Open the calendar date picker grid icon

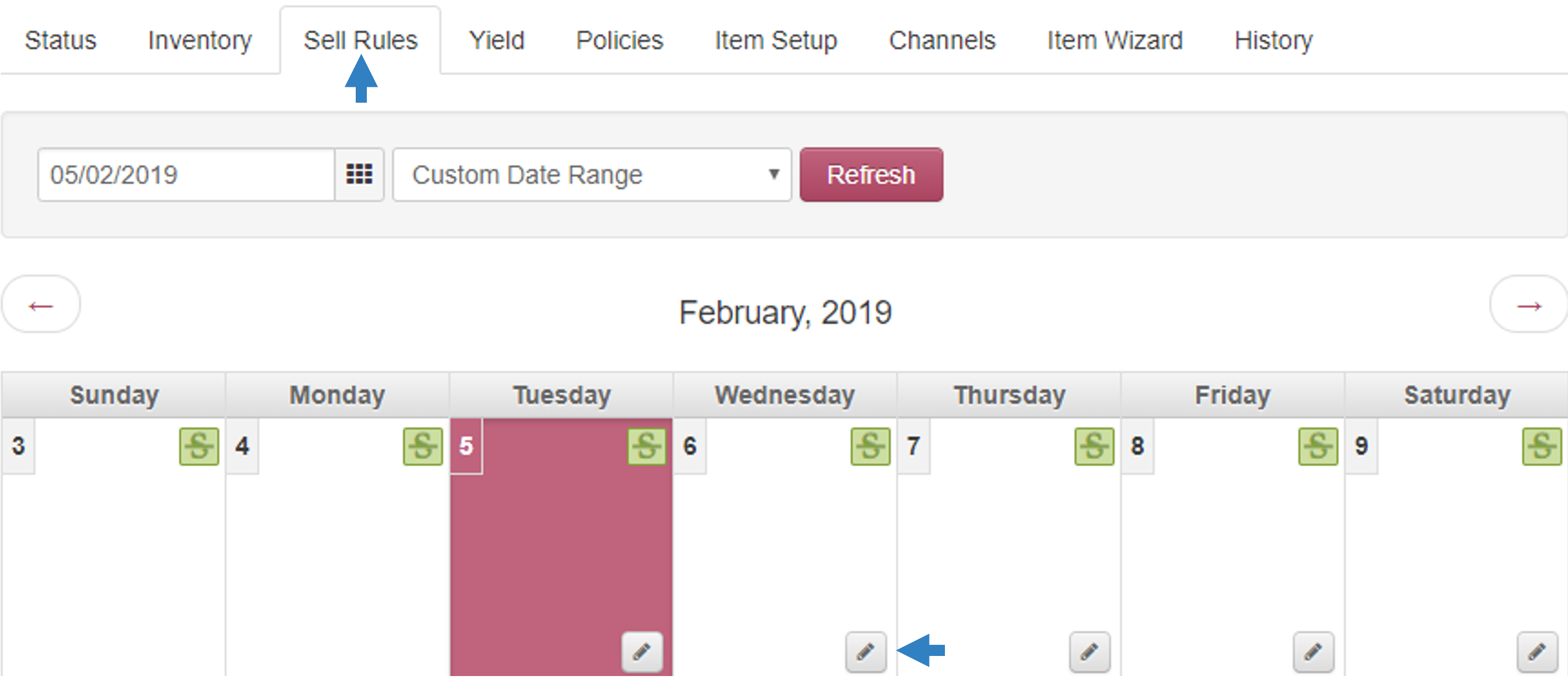click(359, 175)
